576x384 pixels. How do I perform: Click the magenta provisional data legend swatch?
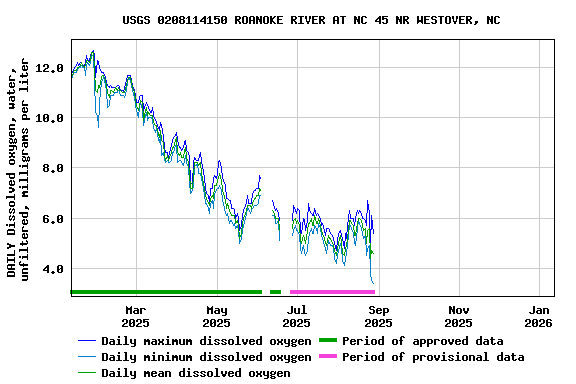coord(328,356)
